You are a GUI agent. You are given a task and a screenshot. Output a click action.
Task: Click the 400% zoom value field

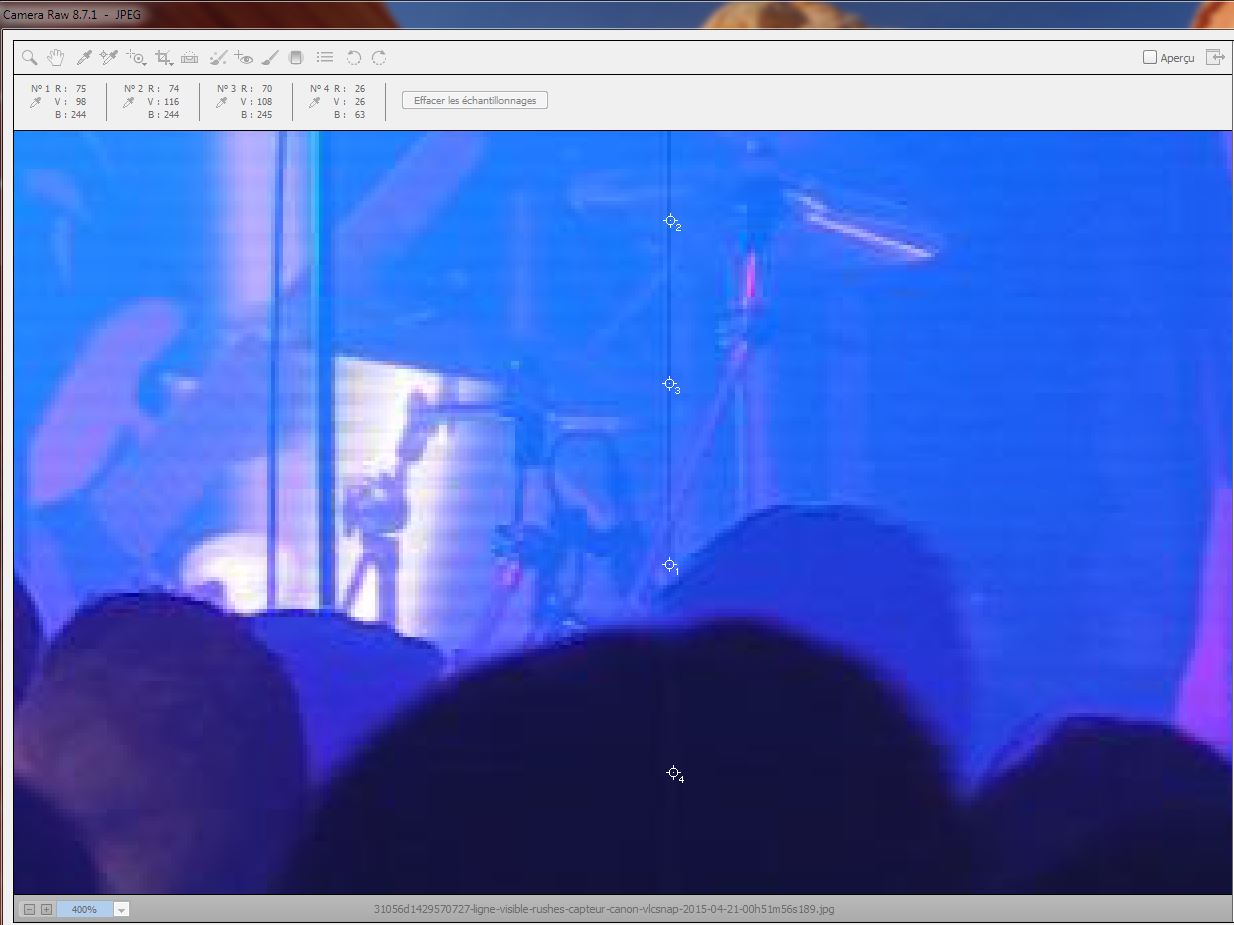pyautogui.click(x=85, y=909)
